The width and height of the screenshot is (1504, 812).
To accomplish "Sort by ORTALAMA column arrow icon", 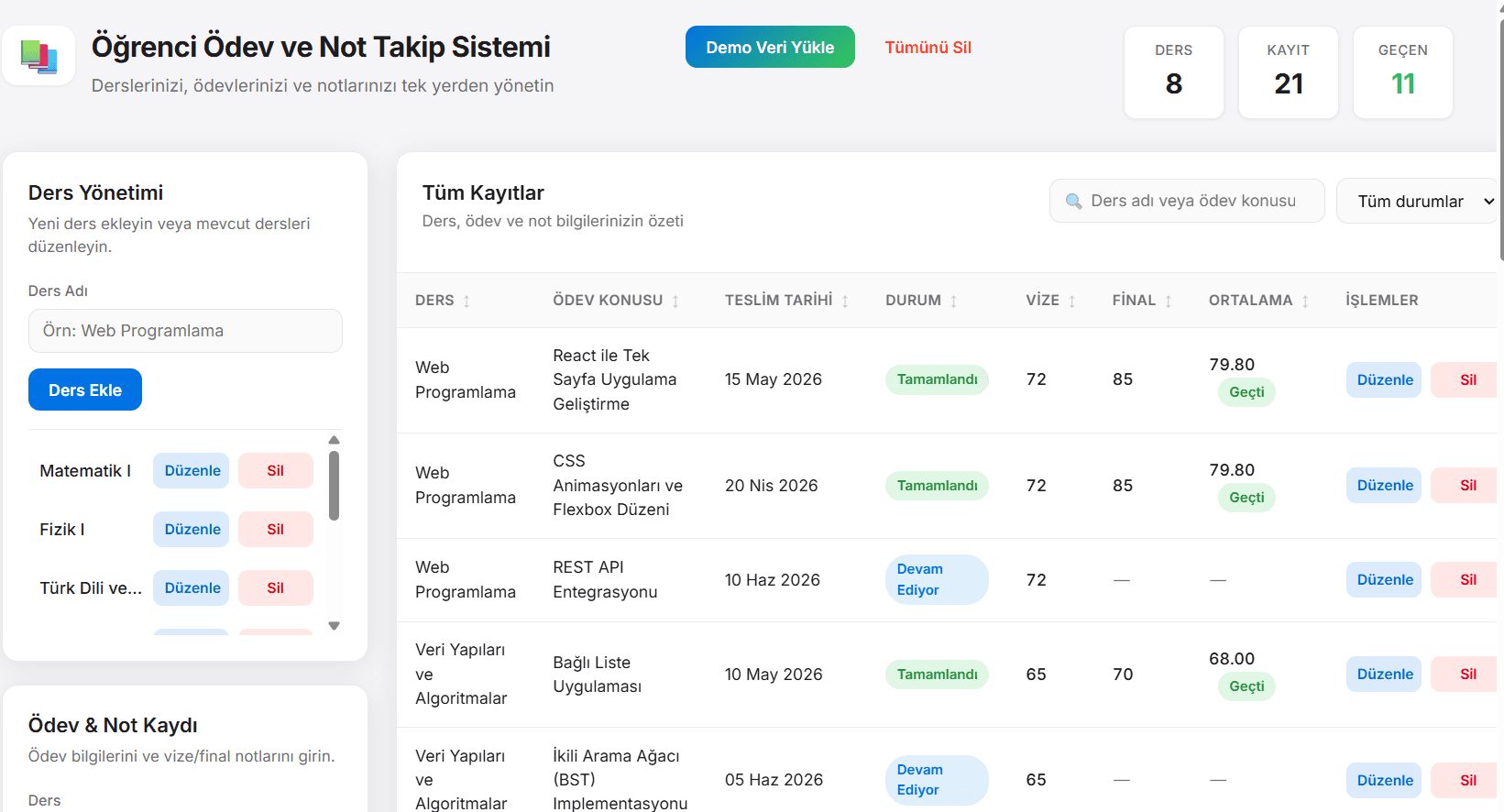I will click(x=1305, y=301).
